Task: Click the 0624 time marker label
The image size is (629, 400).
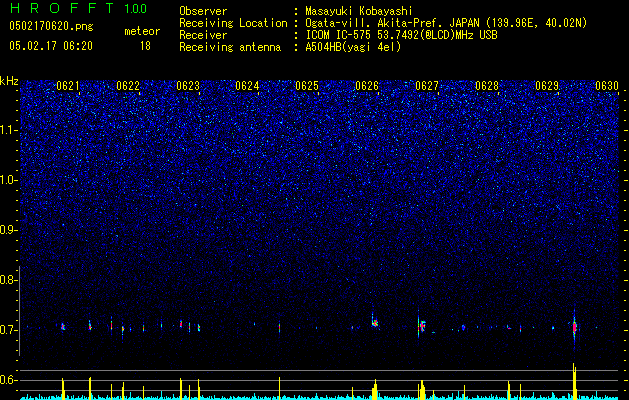Action: point(247,86)
